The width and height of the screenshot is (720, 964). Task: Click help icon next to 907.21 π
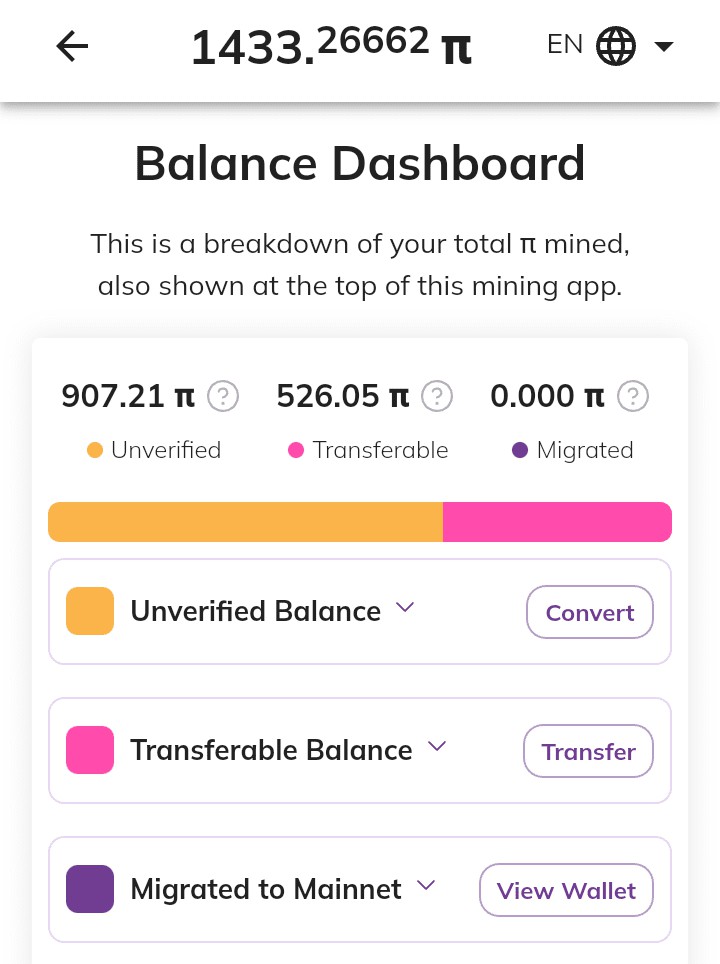pyautogui.click(x=223, y=396)
